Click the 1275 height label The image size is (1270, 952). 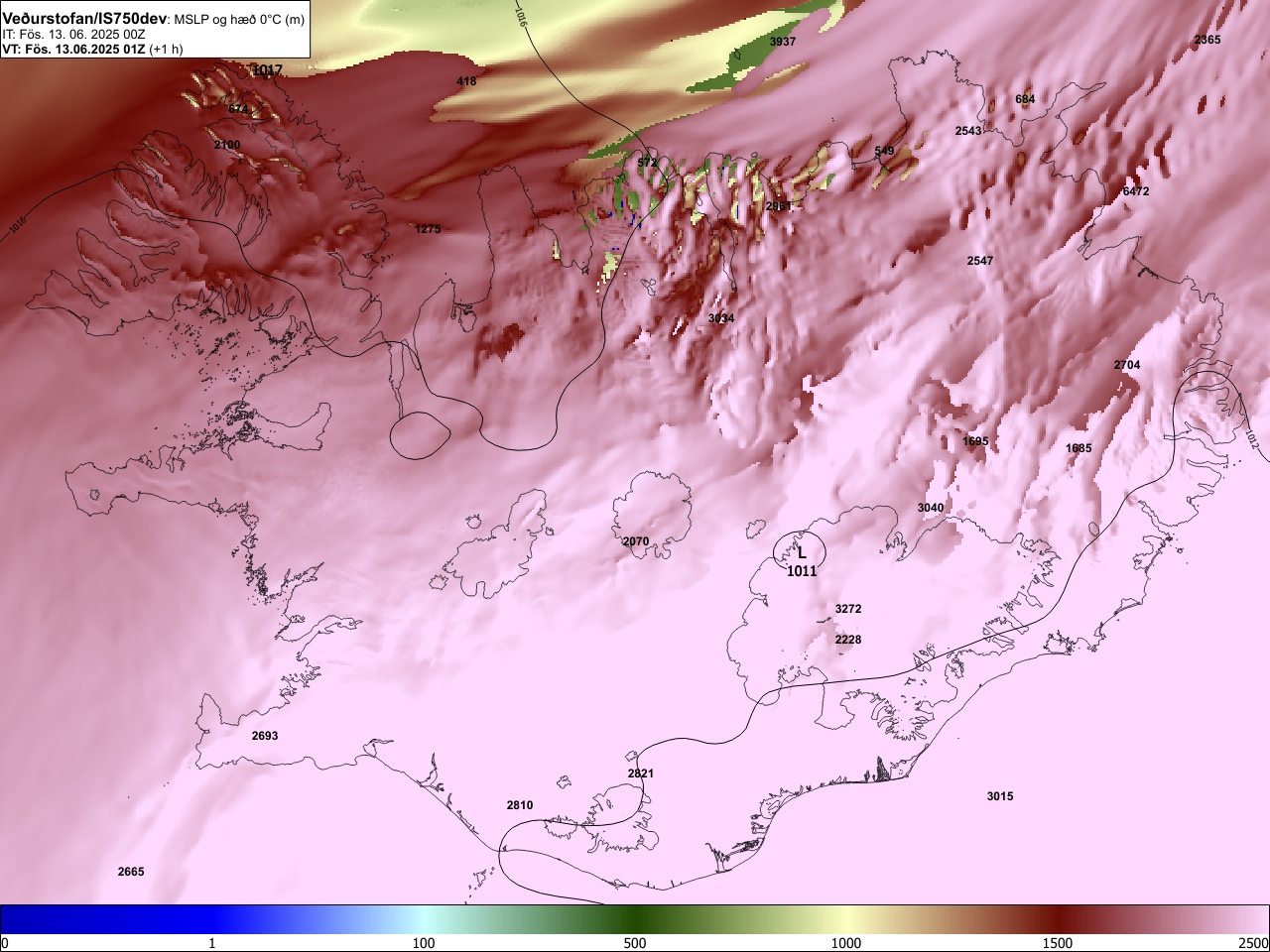click(x=428, y=229)
